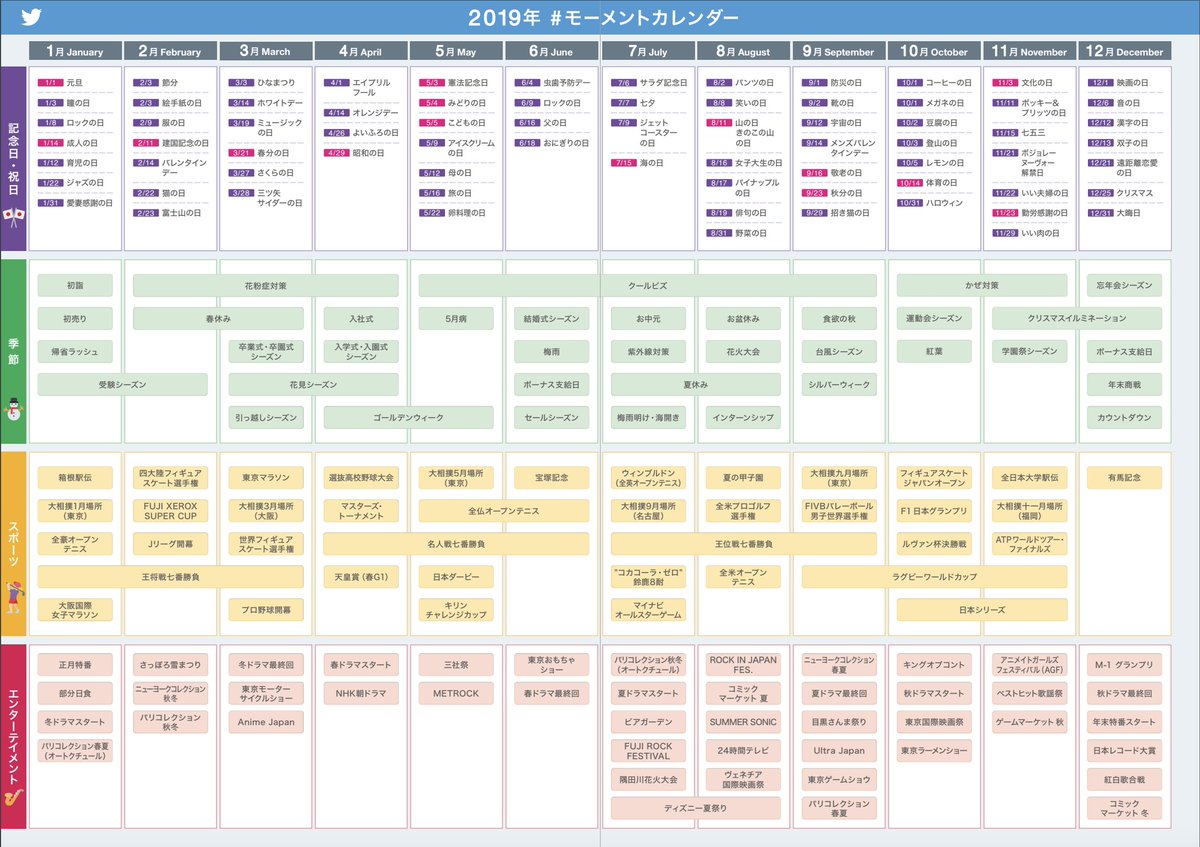Click the 2/22 猫の日 entry
The width and height of the screenshot is (1200, 847).
tap(160, 193)
